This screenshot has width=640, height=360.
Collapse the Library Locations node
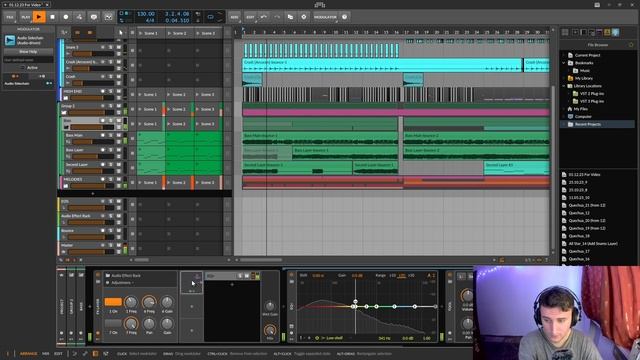(564, 86)
